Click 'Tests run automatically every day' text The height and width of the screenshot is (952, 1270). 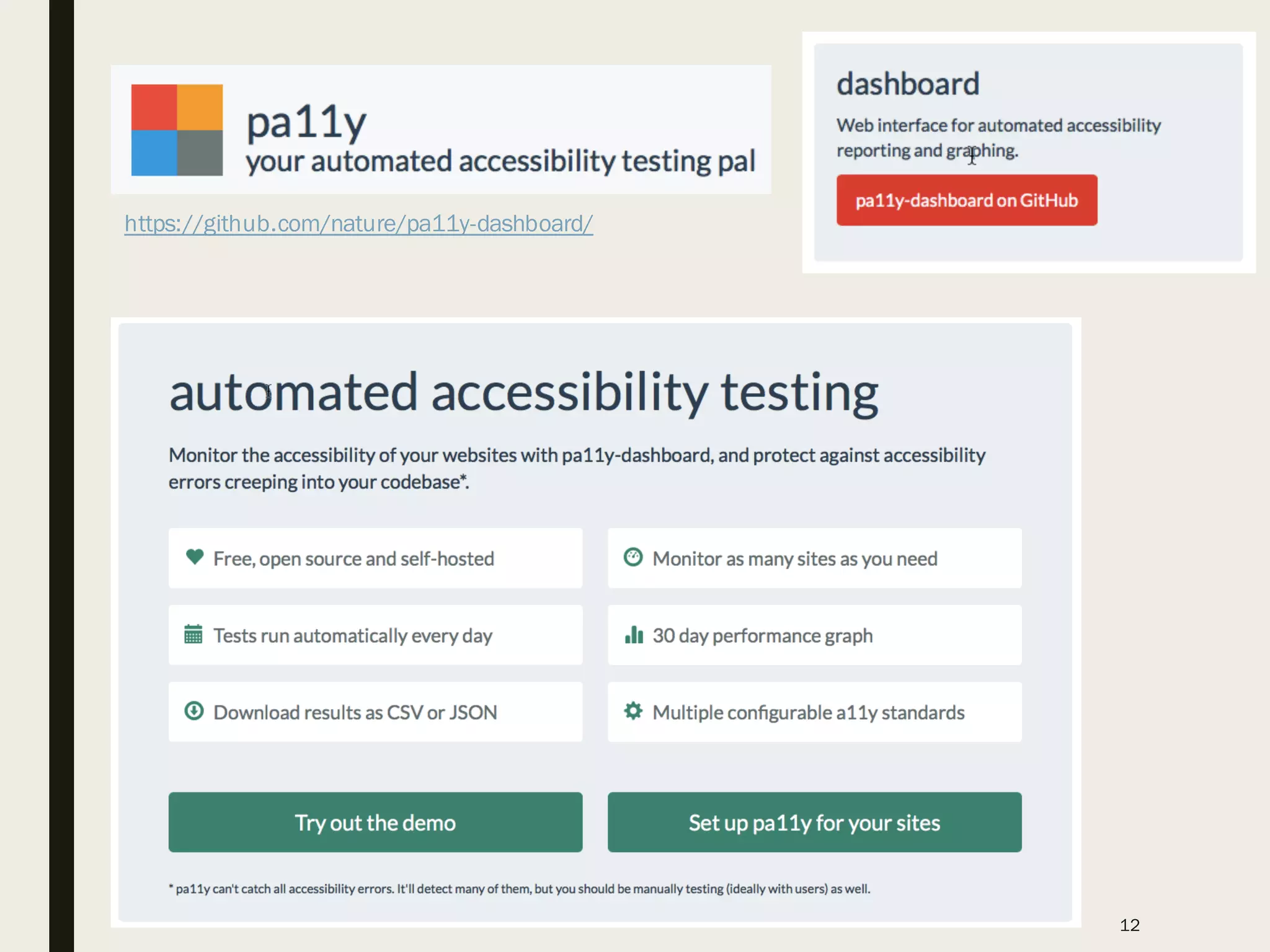coord(353,636)
